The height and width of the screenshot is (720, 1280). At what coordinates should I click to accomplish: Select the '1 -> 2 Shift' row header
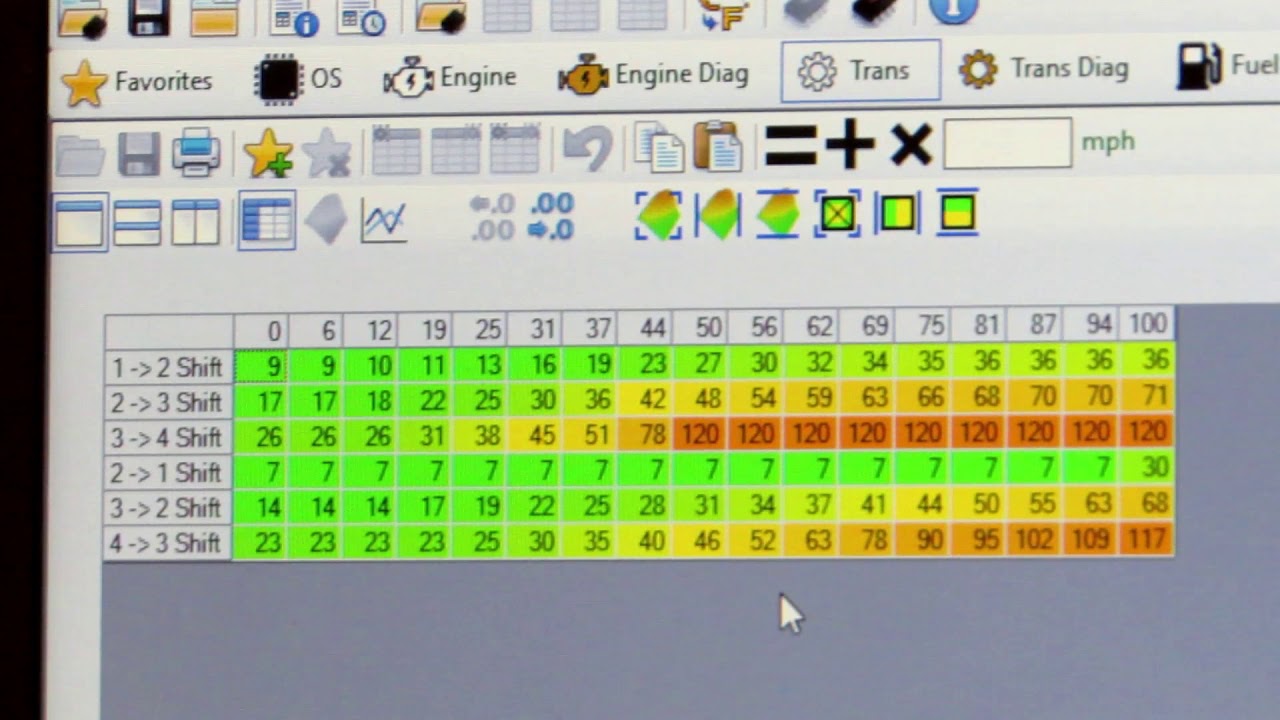168,367
